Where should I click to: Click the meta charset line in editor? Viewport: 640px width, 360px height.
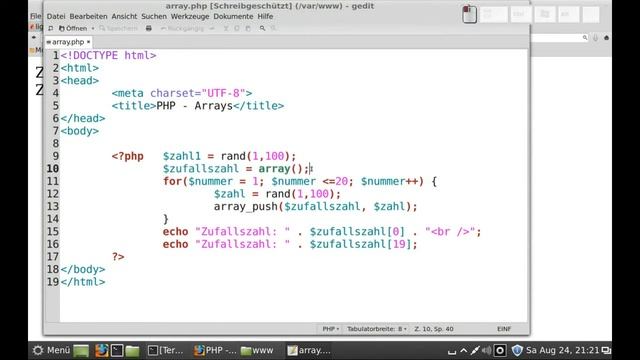182,93
